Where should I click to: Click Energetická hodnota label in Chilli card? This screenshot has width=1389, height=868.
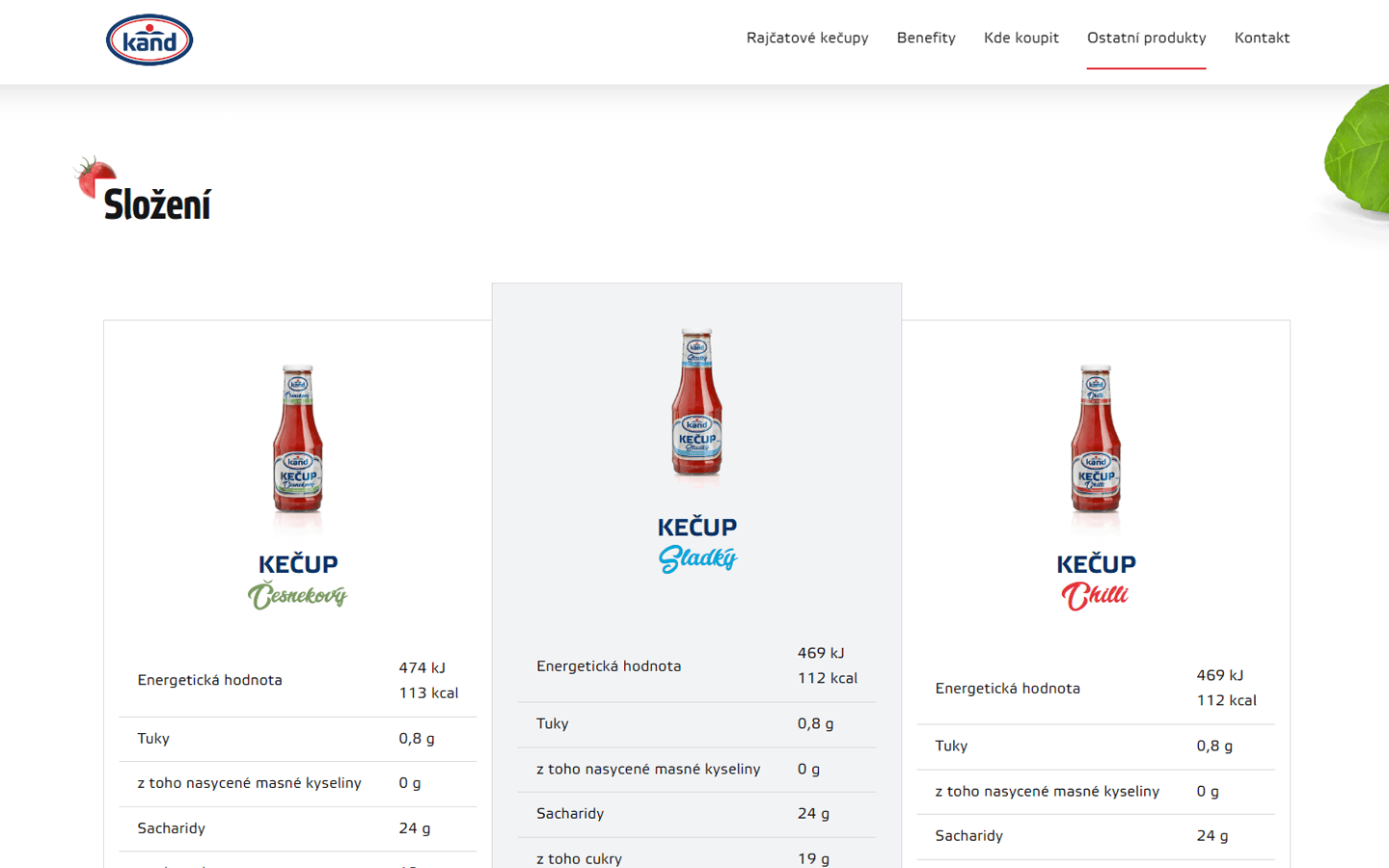pyautogui.click(x=1007, y=688)
